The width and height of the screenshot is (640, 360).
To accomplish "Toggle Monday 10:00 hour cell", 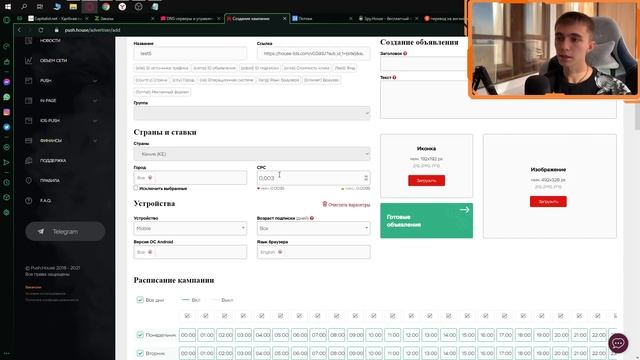I will pyautogui.click(x=374, y=335).
